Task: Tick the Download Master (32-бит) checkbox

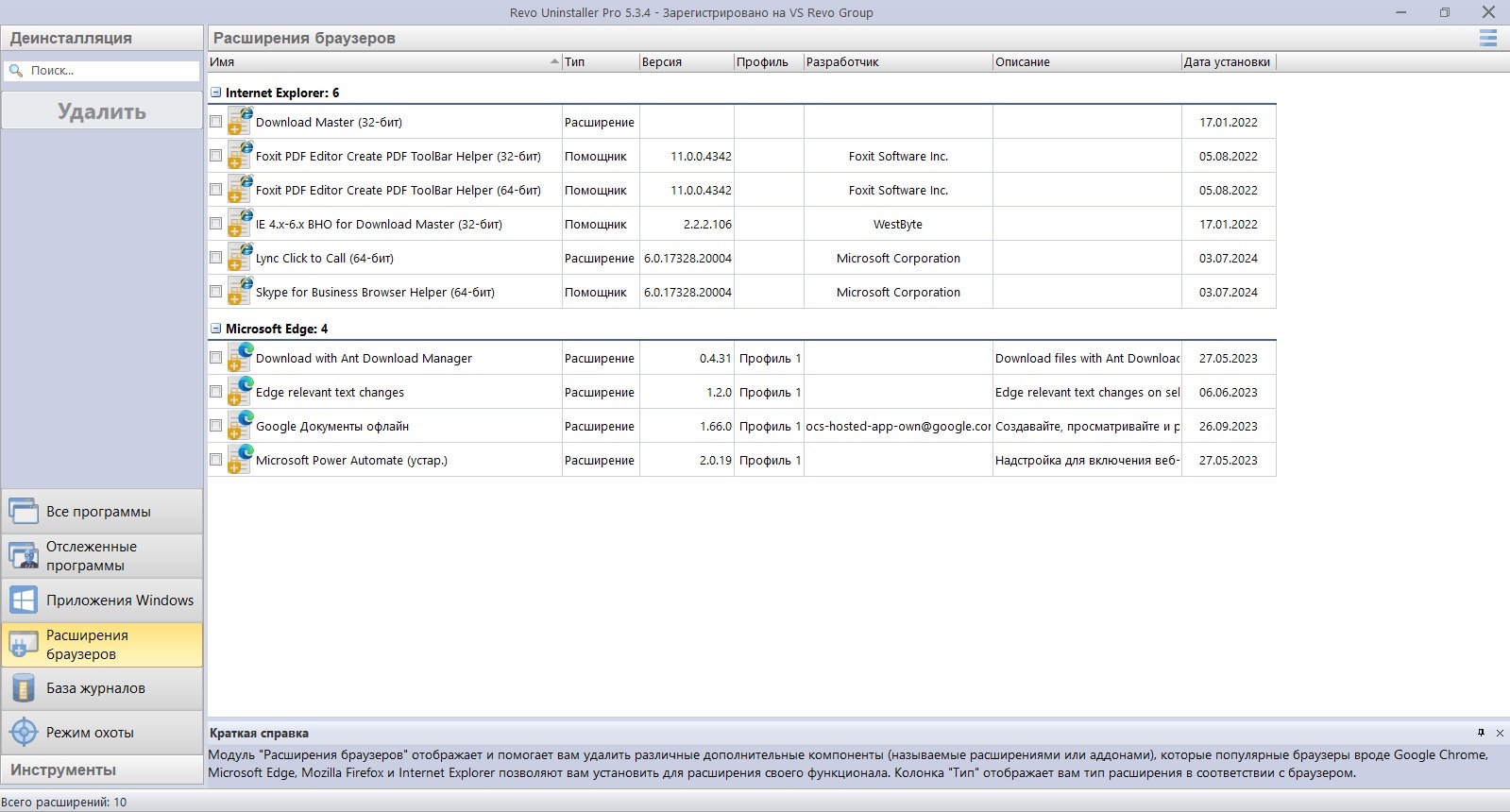Action: (216, 122)
